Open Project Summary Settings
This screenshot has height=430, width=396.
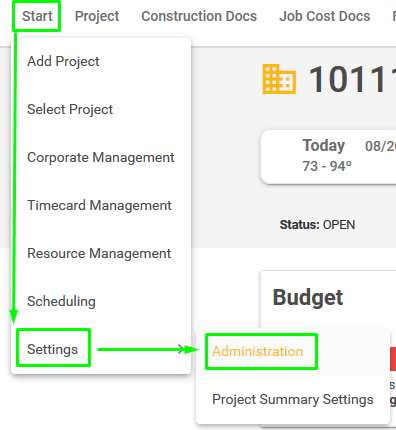click(x=293, y=399)
